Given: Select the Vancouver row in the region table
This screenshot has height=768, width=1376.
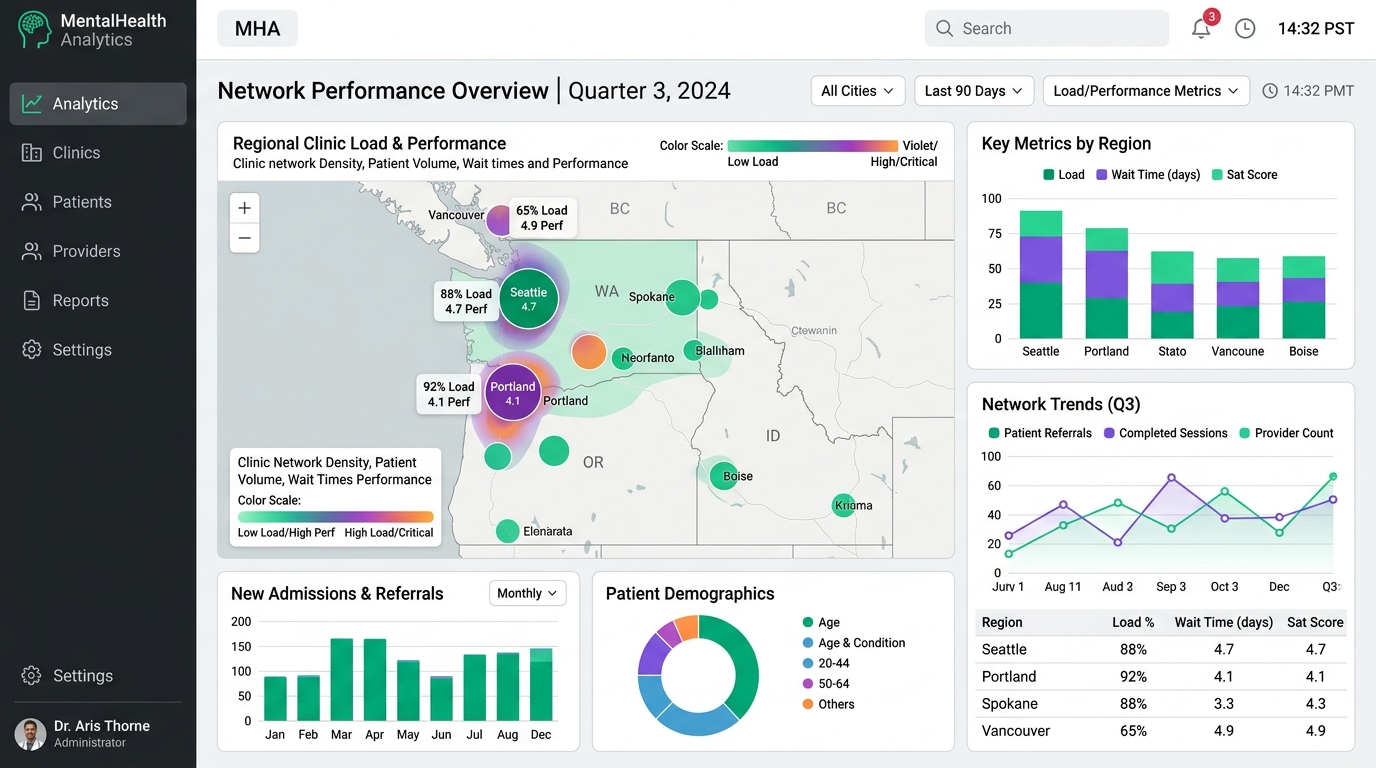Looking at the screenshot, I should click(1160, 731).
